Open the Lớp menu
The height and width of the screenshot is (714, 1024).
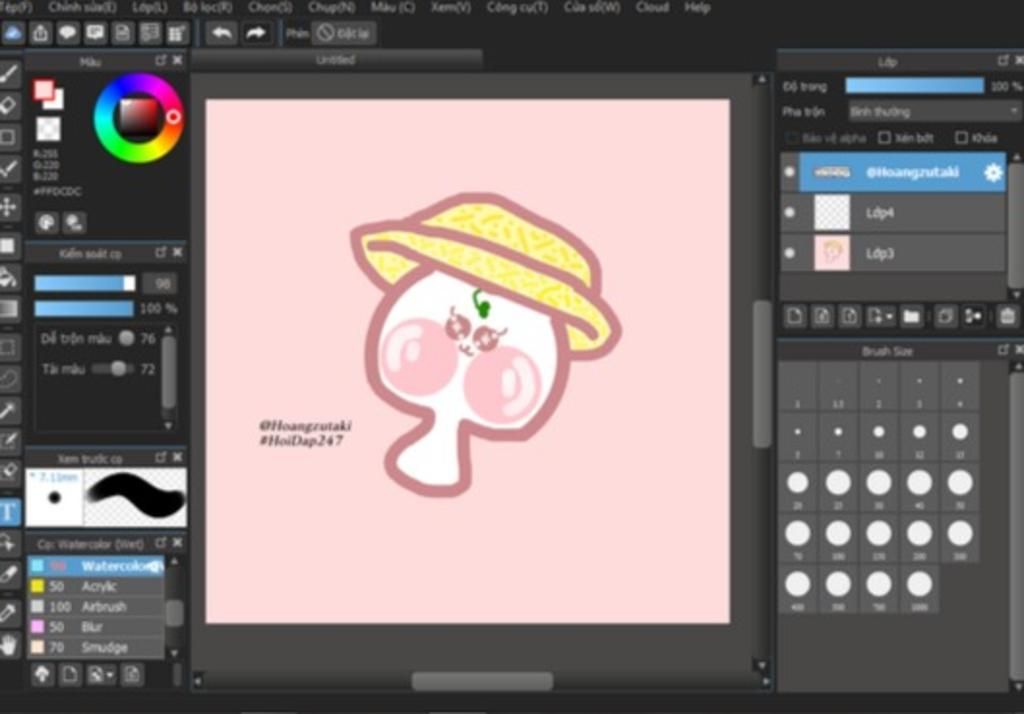click(x=150, y=7)
